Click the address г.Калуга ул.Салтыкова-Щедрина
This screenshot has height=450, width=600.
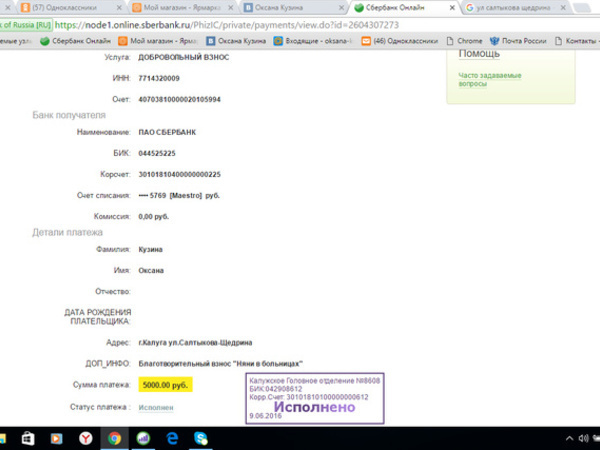[195, 343]
